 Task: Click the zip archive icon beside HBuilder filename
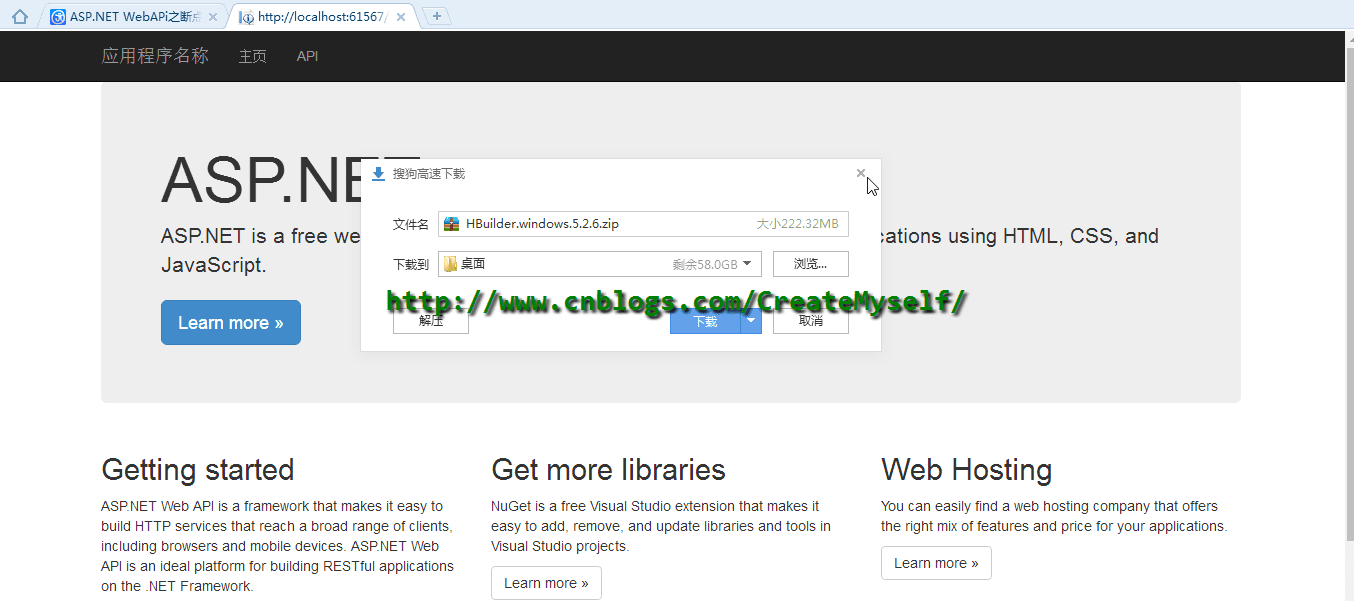tap(452, 224)
